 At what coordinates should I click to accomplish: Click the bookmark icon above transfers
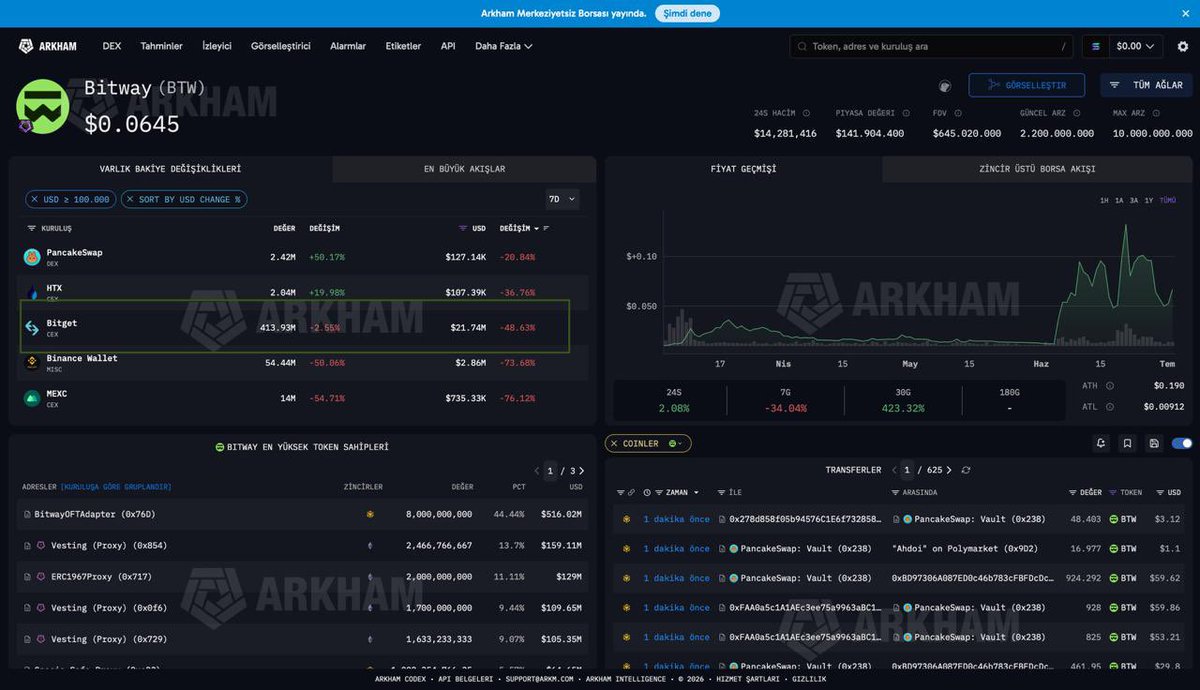pyautogui.click(x=1128, y=443)
